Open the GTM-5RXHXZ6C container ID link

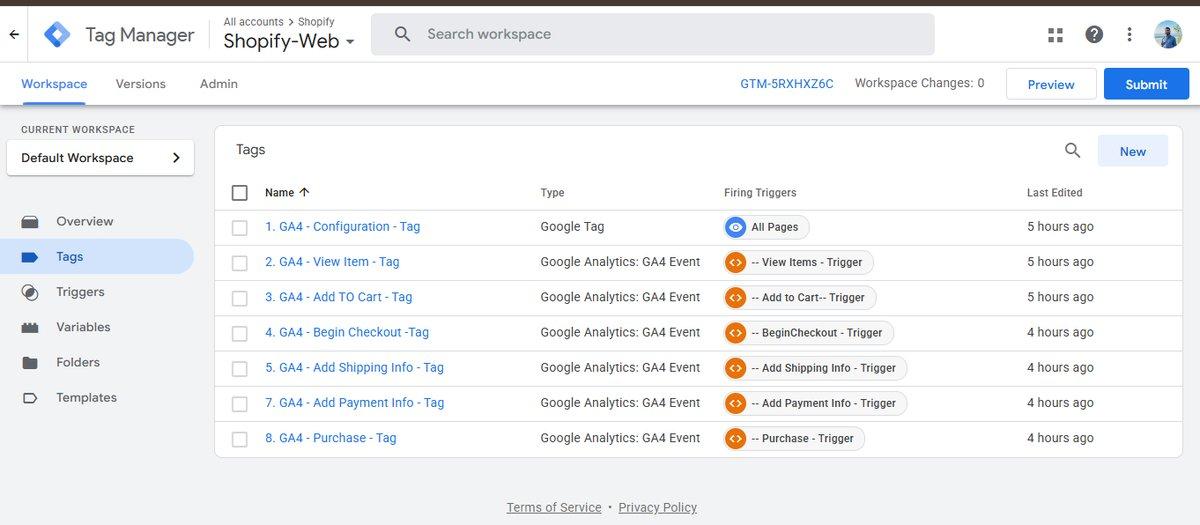pos(787,84)
